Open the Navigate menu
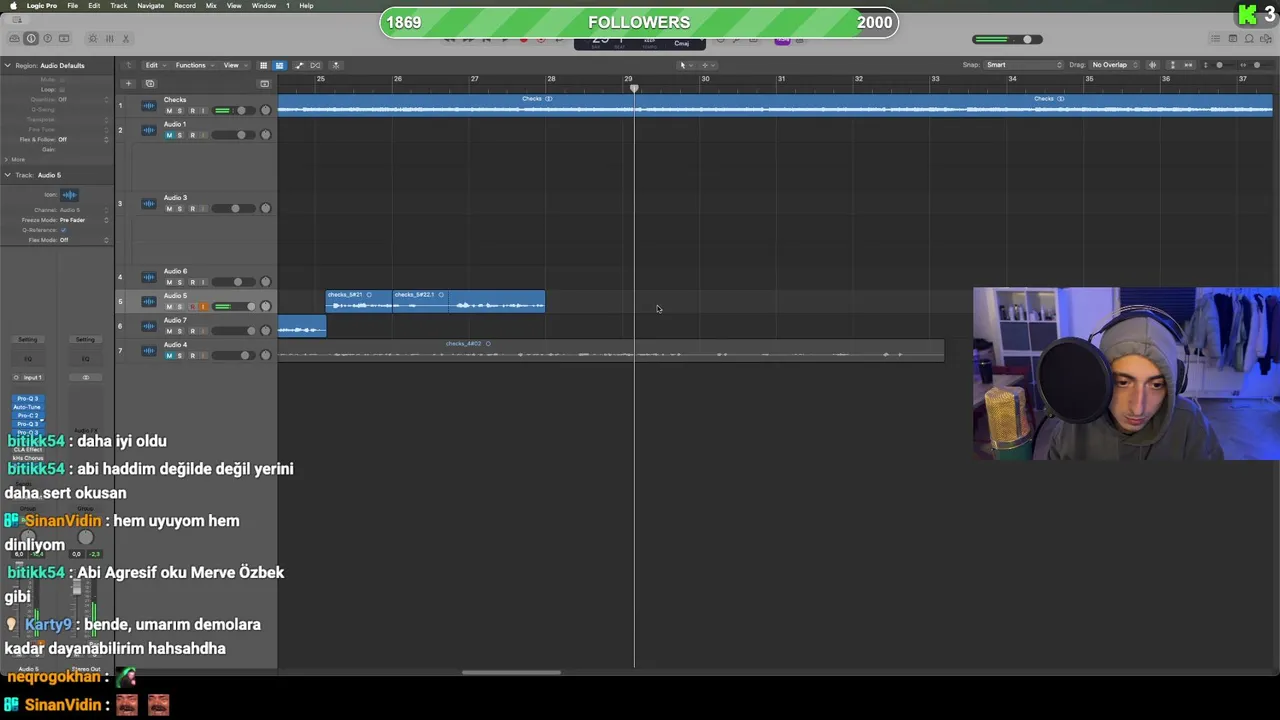Image resolution: width=1280 pixels, height=720 pixels. click(x=150, y=6)
